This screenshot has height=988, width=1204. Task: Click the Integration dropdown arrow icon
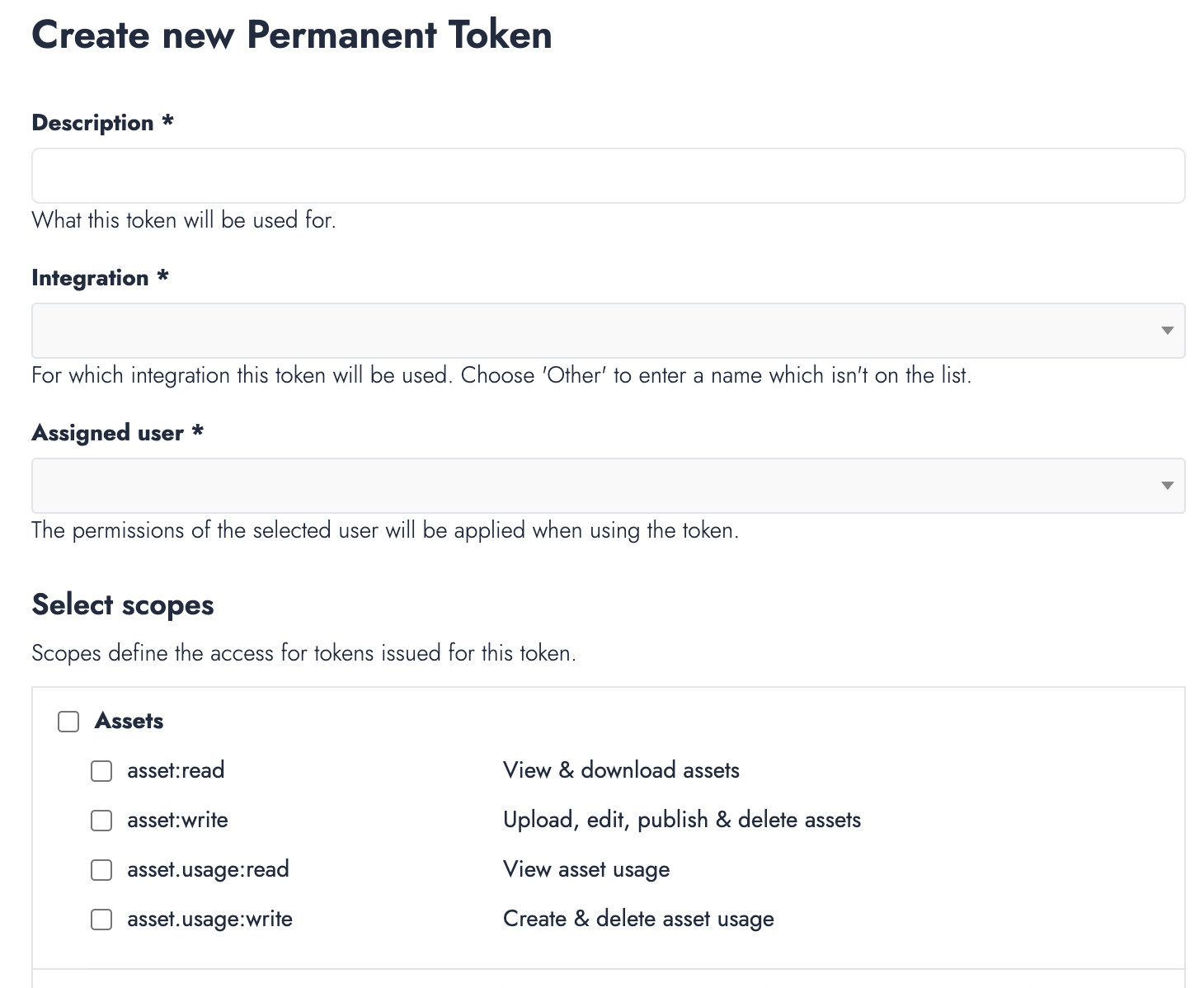pos(1167,331)
